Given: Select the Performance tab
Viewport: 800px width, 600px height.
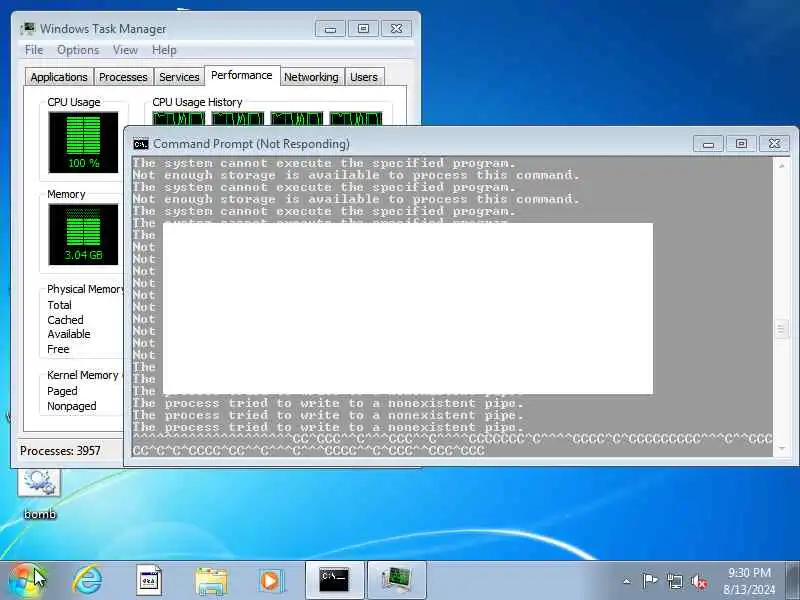Looking at the screenshot, I should [242, 76].
